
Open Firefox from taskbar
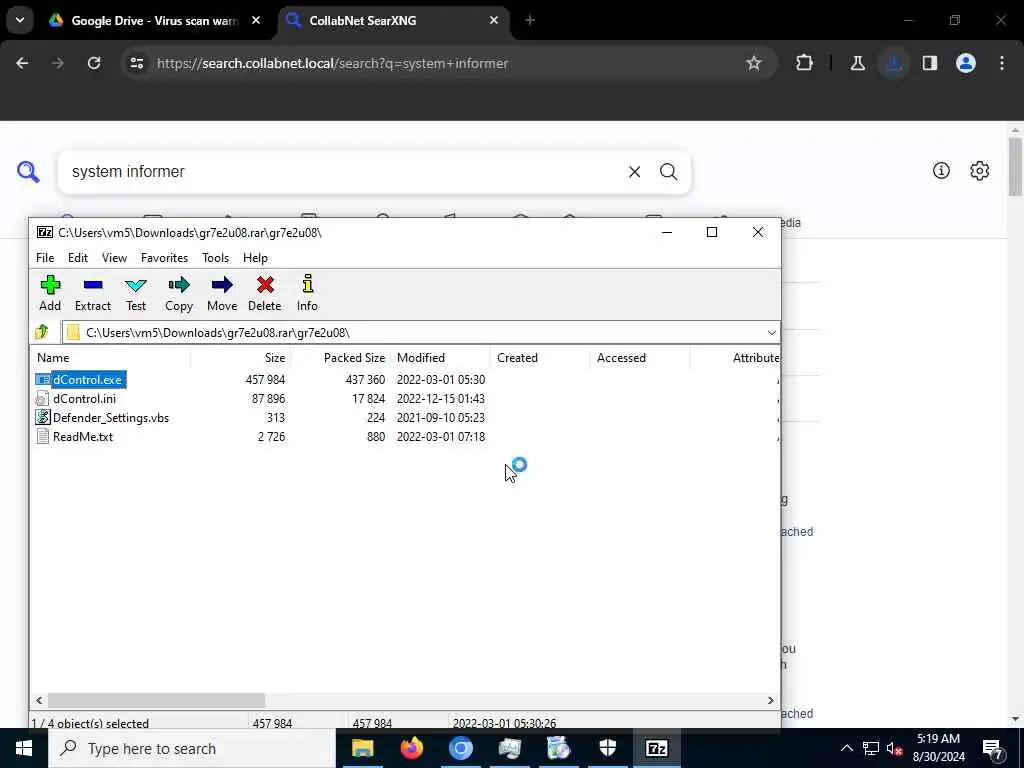click(411, 748)
